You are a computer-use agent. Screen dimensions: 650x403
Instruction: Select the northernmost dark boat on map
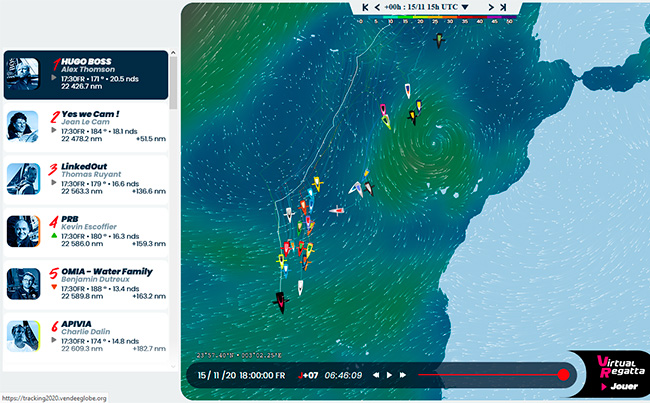[439, 40]
